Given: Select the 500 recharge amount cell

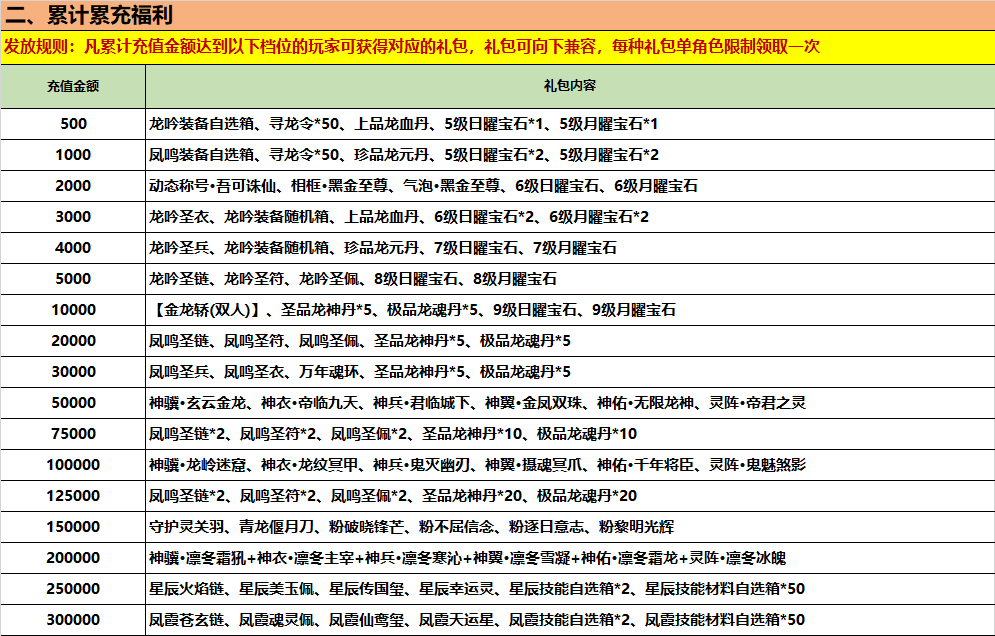Looking at the screenshot, I should [73, 124].
